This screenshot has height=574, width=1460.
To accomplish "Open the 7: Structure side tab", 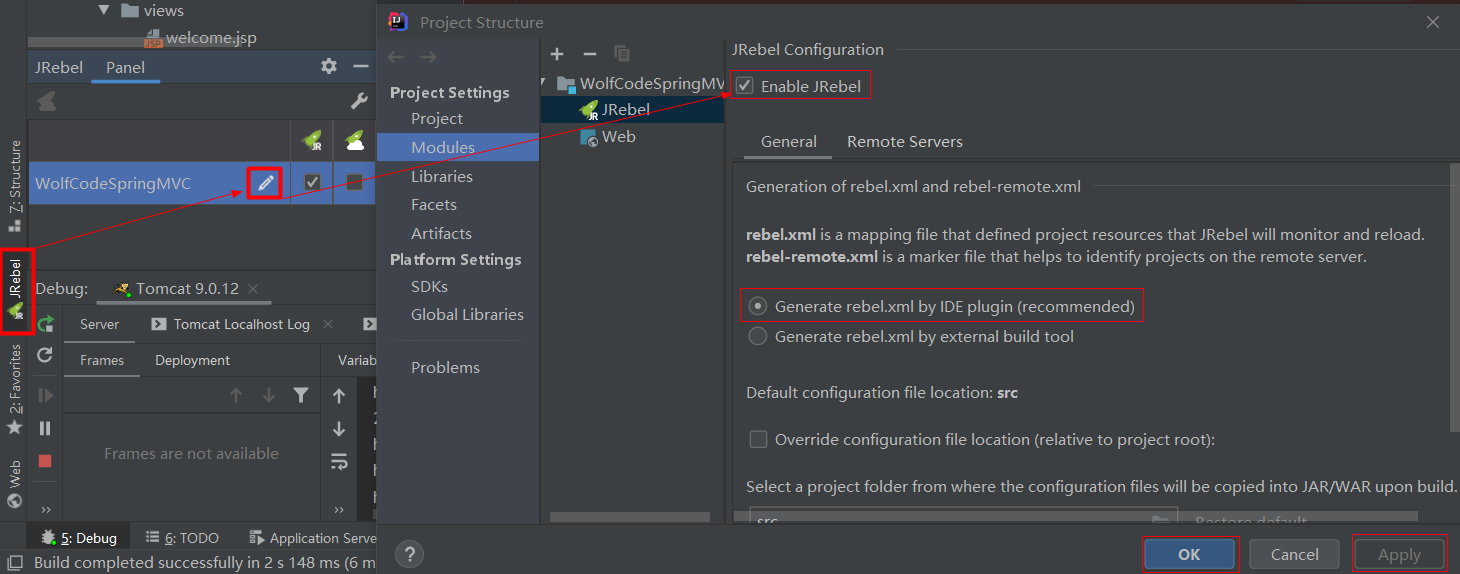I will coord(14,186).
